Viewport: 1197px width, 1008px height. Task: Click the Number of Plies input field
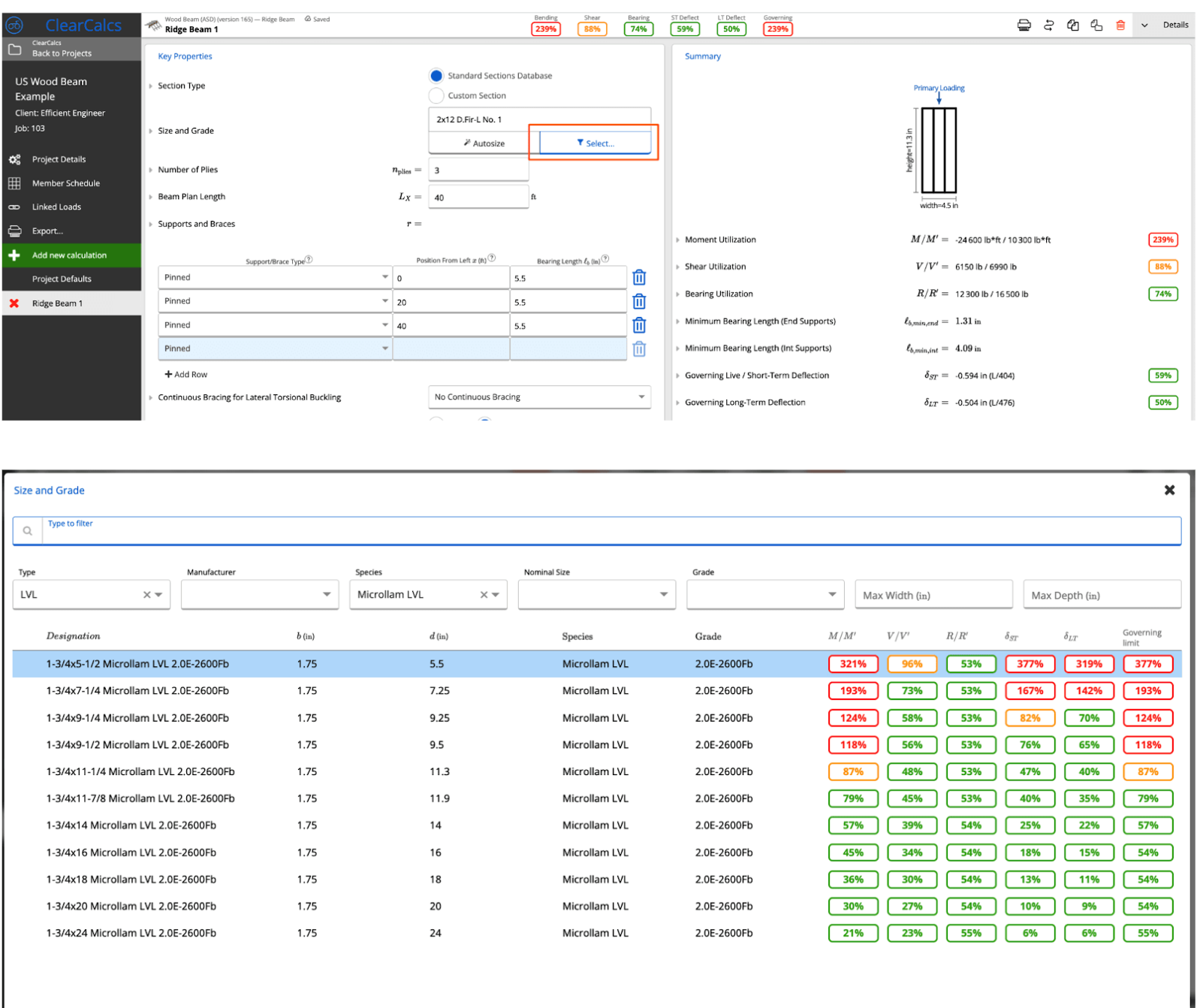(x=478, y=170)
